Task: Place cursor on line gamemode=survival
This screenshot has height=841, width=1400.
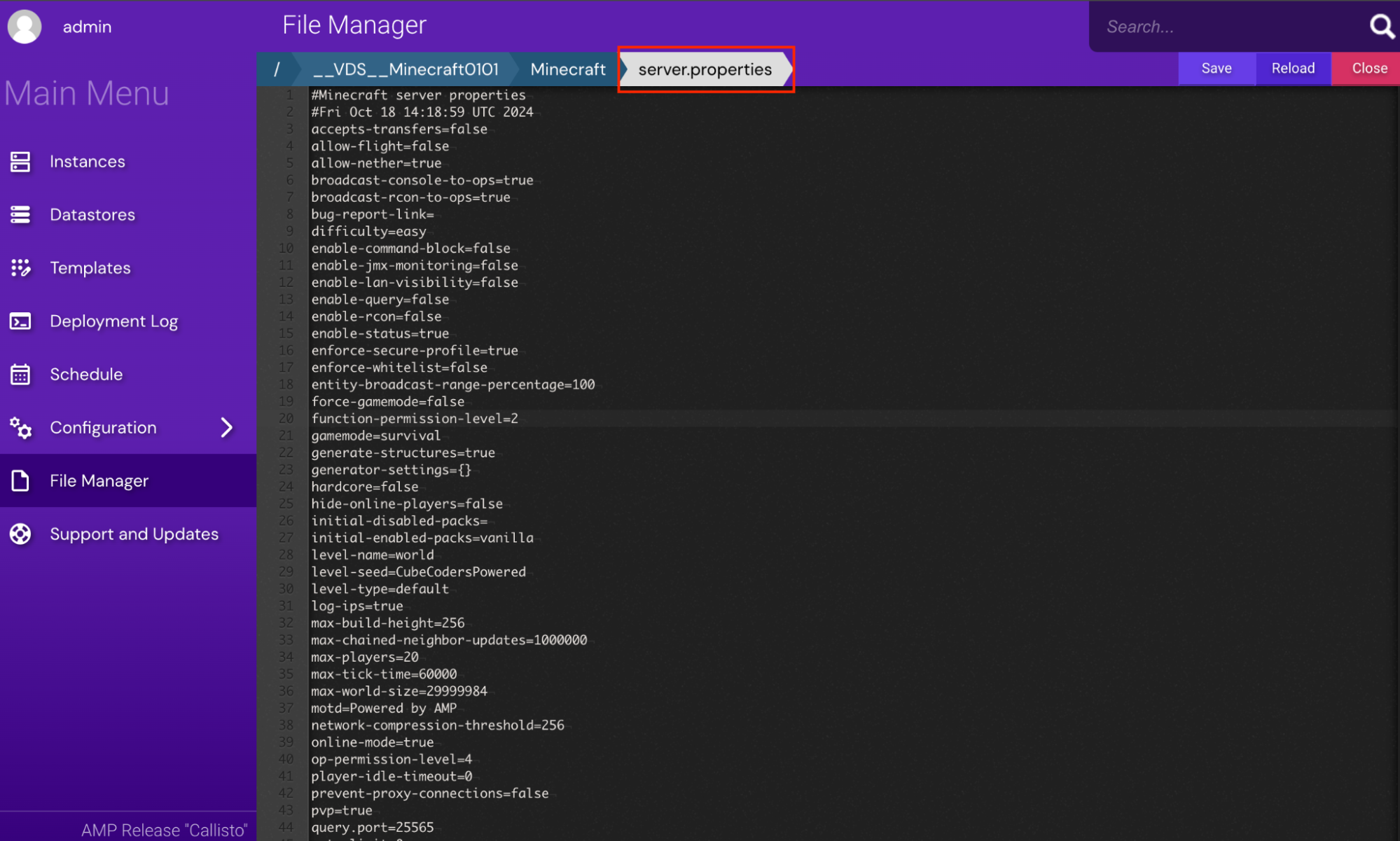Action: click(x=375, y=435)
